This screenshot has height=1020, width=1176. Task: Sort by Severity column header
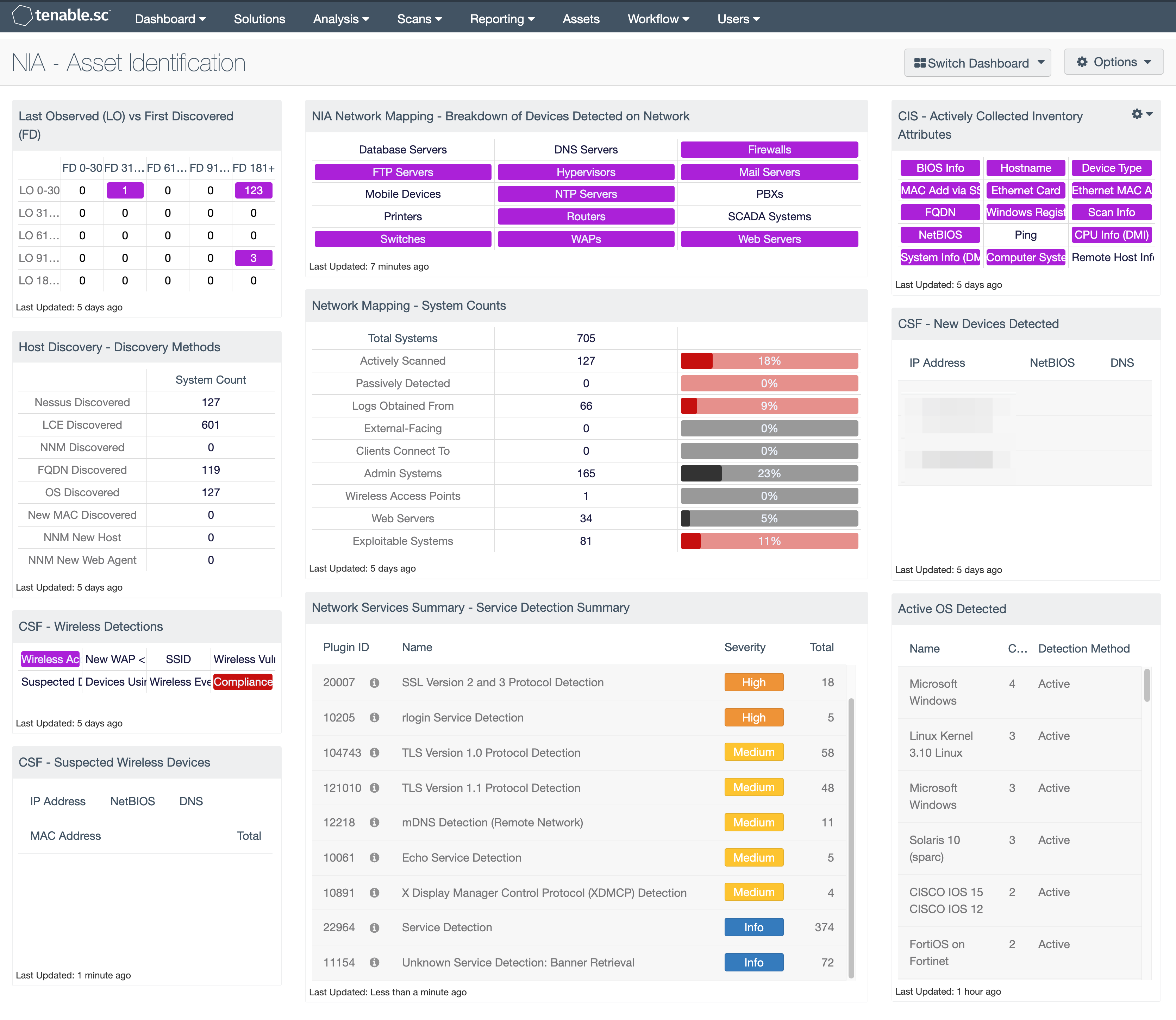744,647
